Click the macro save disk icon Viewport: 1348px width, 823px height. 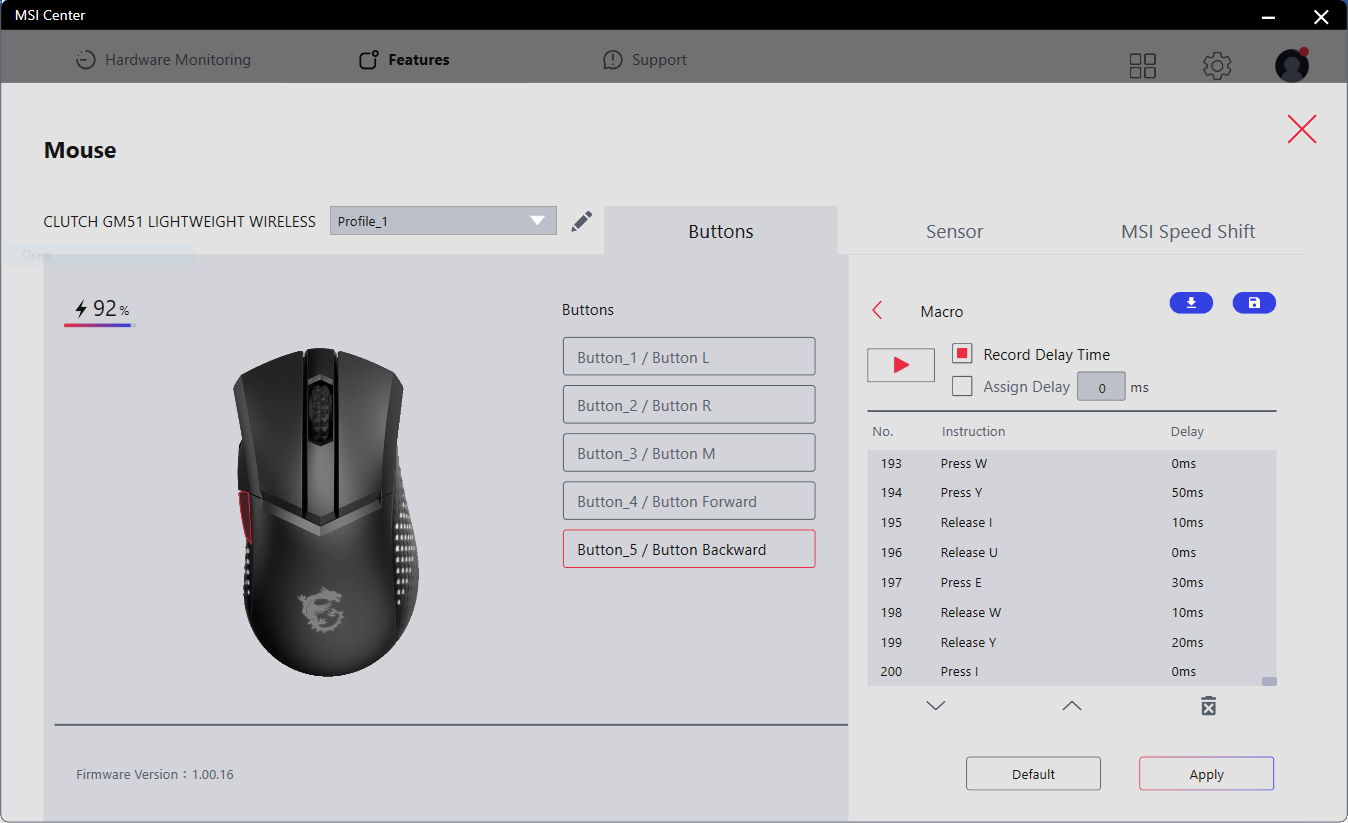[x=1254, y=303]
